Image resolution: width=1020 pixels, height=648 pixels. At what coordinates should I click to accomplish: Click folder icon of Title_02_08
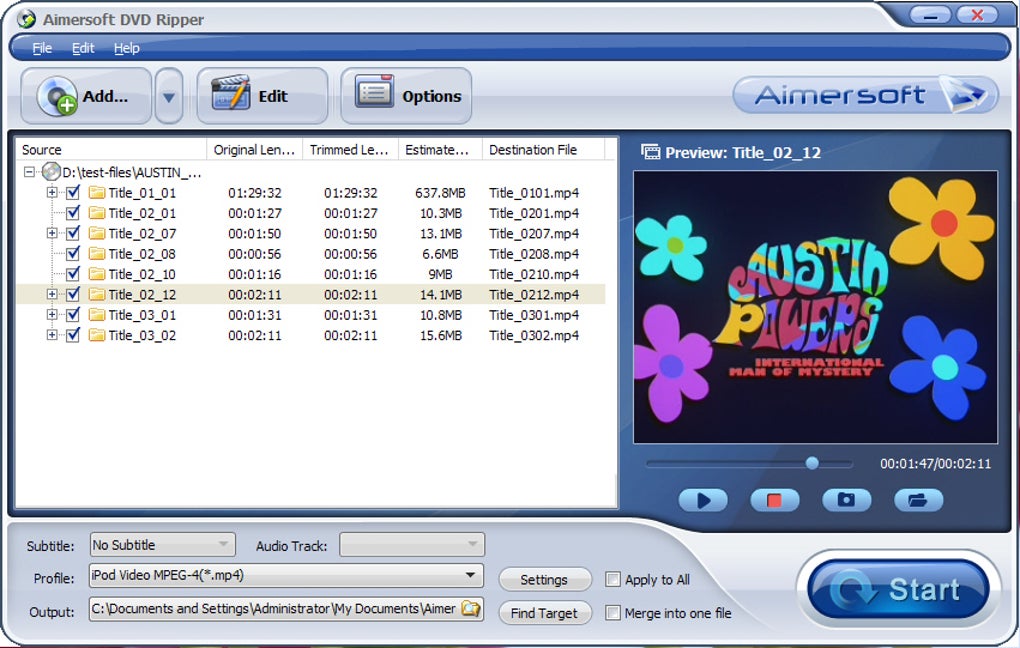tap(97, 254)
